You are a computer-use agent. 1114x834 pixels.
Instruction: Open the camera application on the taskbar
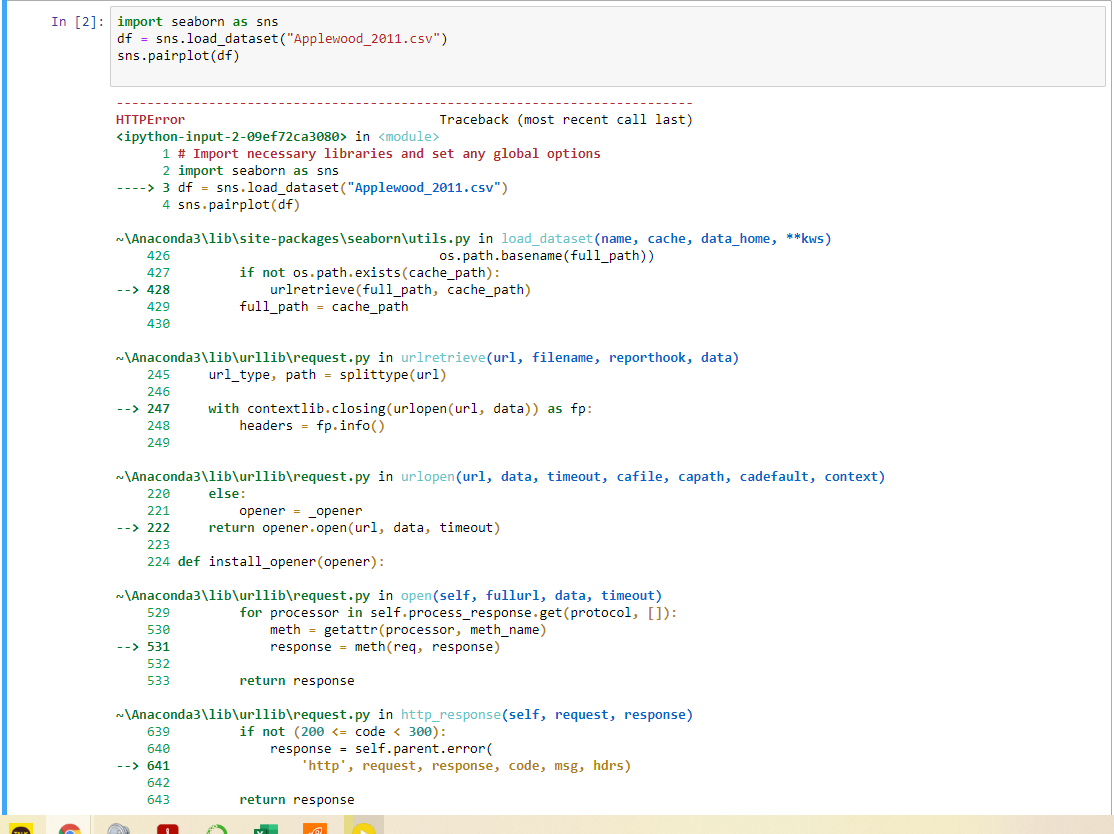coord(119,828)
